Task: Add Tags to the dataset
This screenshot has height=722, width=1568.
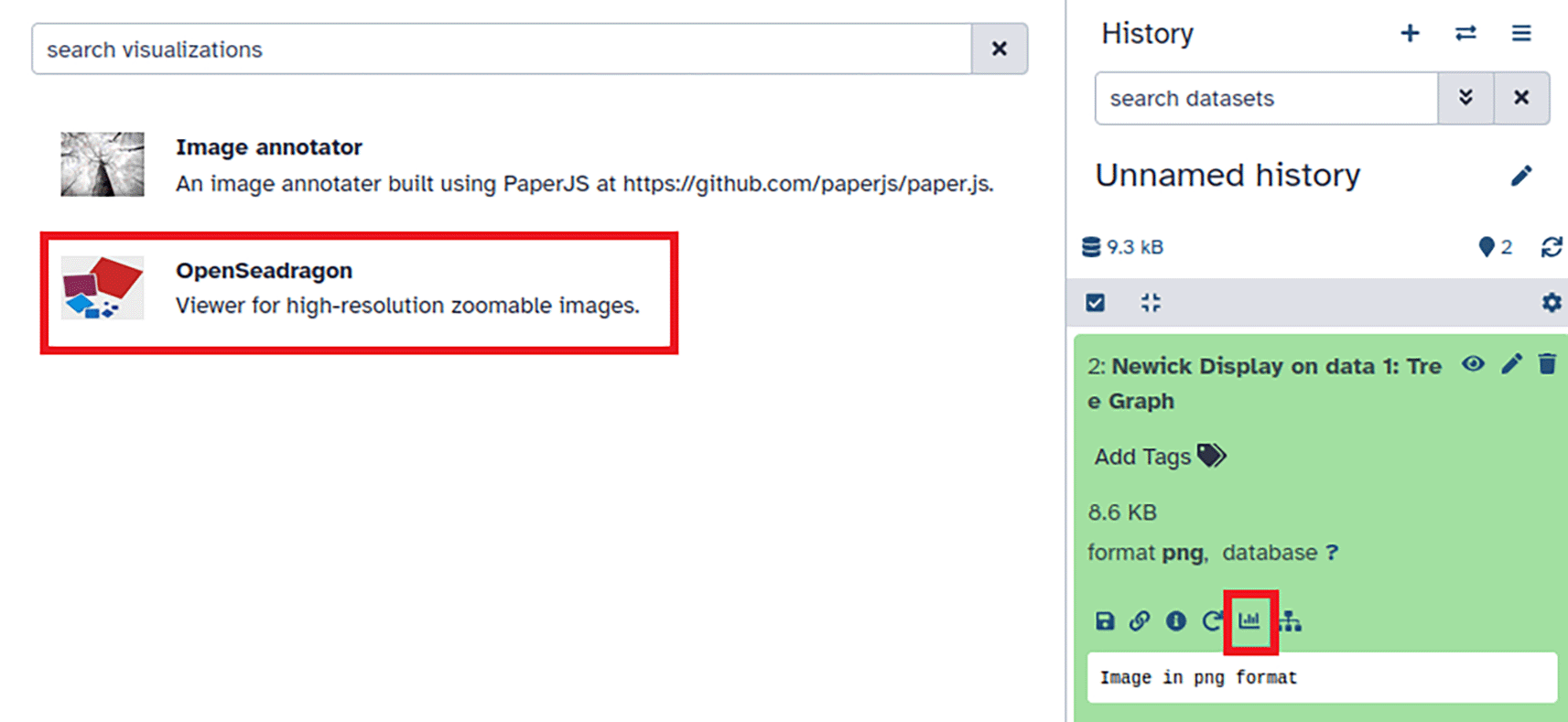Action: tap(1160, 456)
